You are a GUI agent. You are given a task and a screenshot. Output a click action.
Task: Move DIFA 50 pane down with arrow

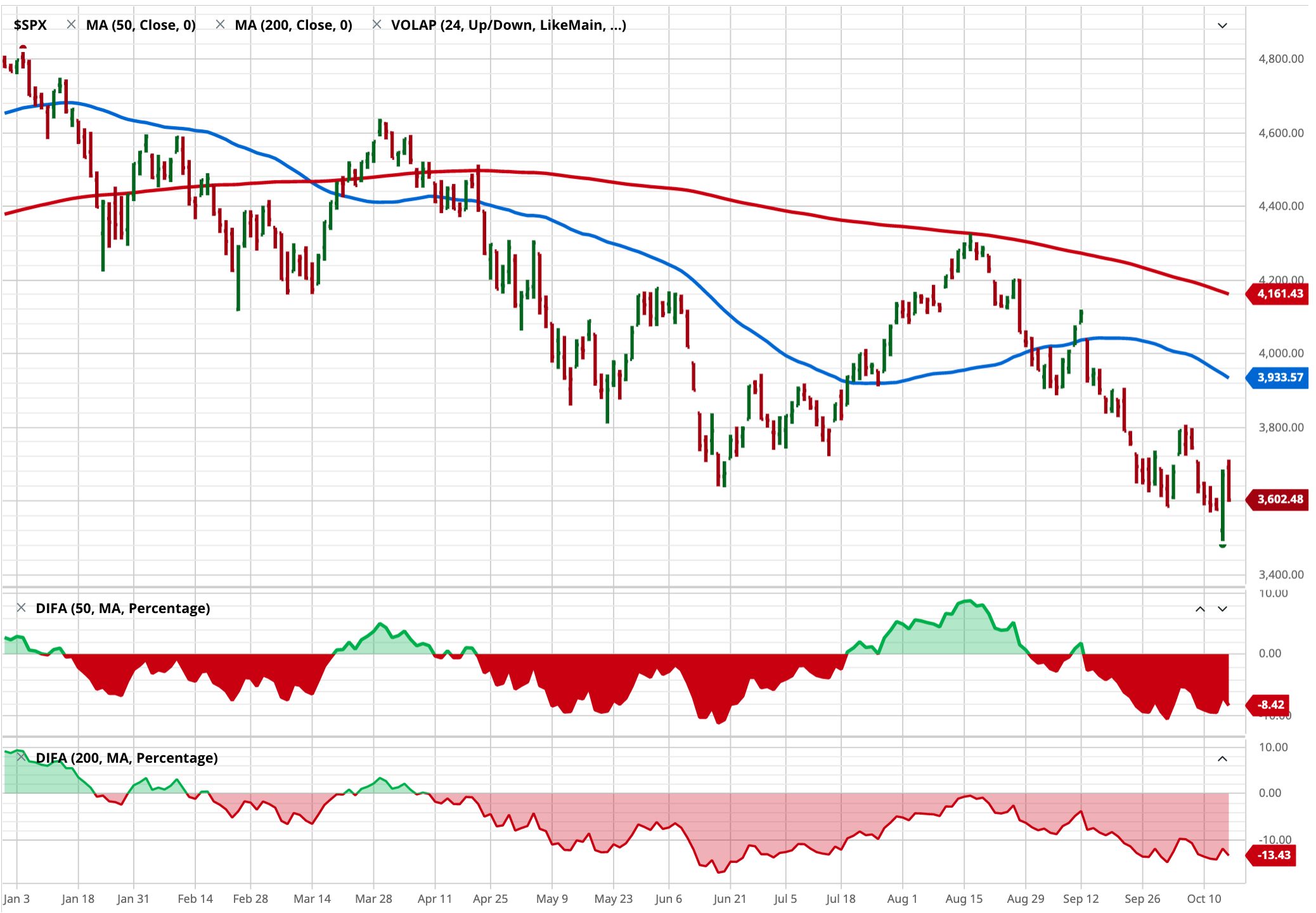pyautogui.click(x=1222, y=609)
